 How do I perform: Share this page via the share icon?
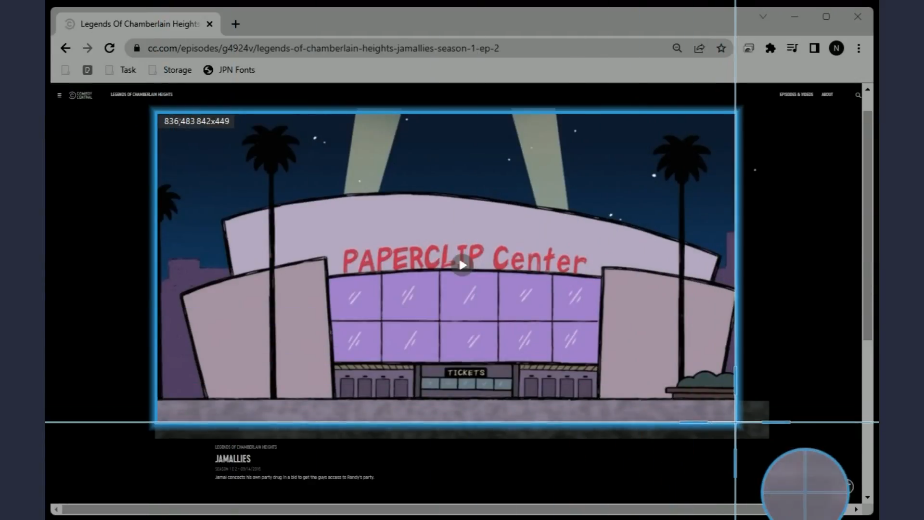699,48
